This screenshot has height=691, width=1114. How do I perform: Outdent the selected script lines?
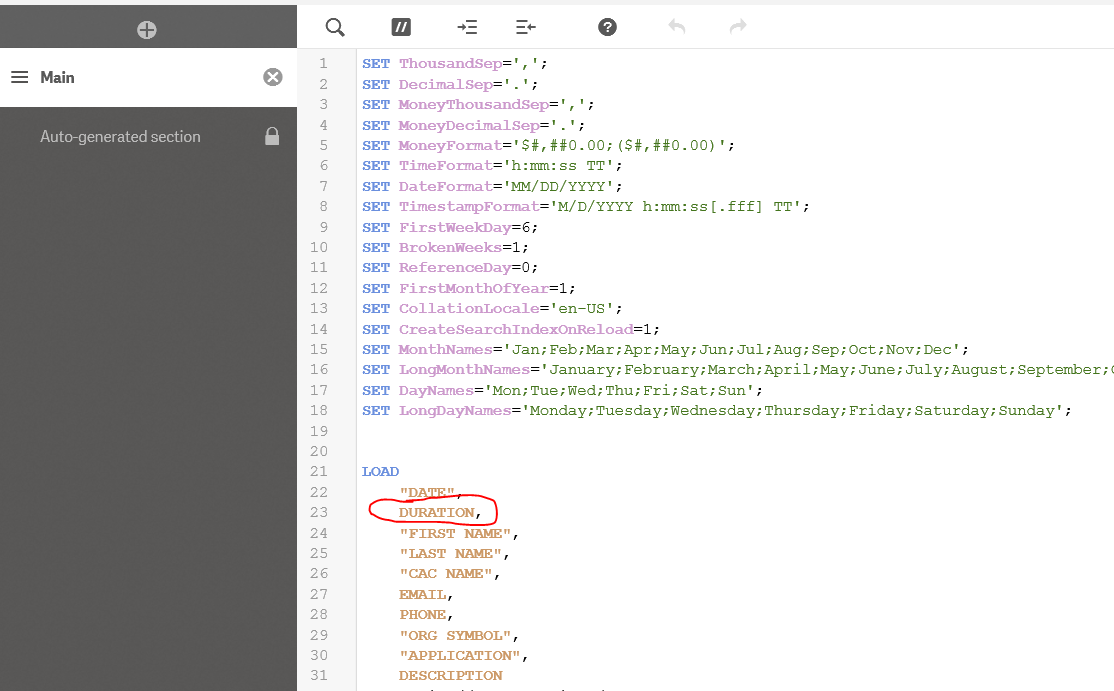526,27
